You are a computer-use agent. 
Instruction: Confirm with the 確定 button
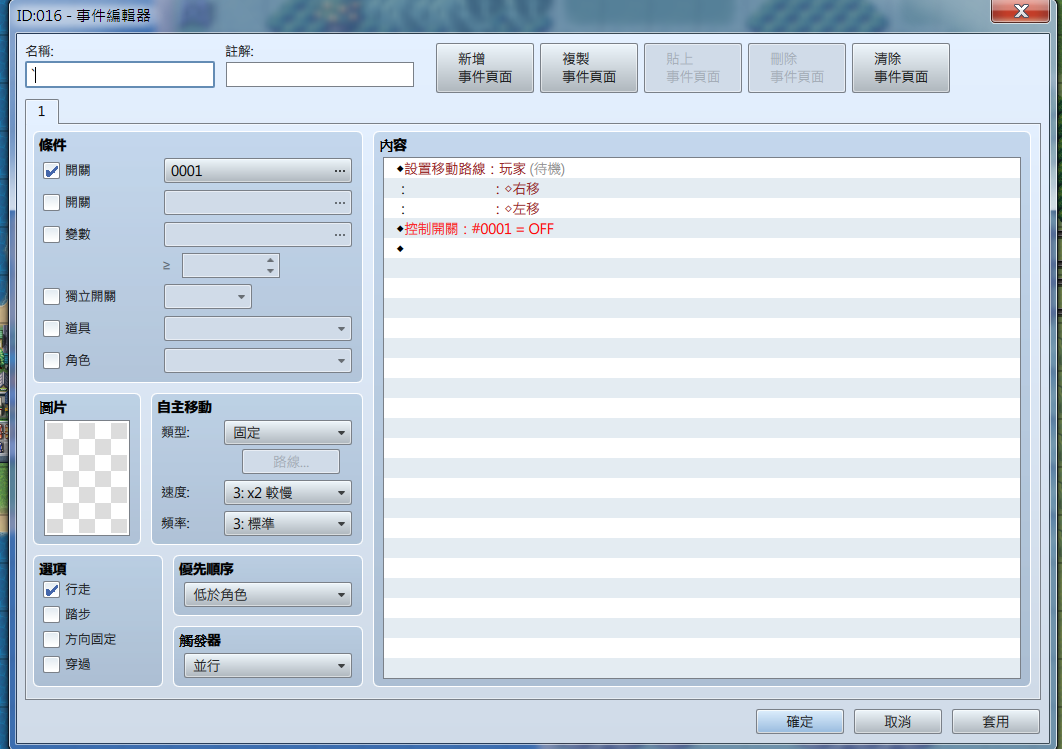(800, 722)
